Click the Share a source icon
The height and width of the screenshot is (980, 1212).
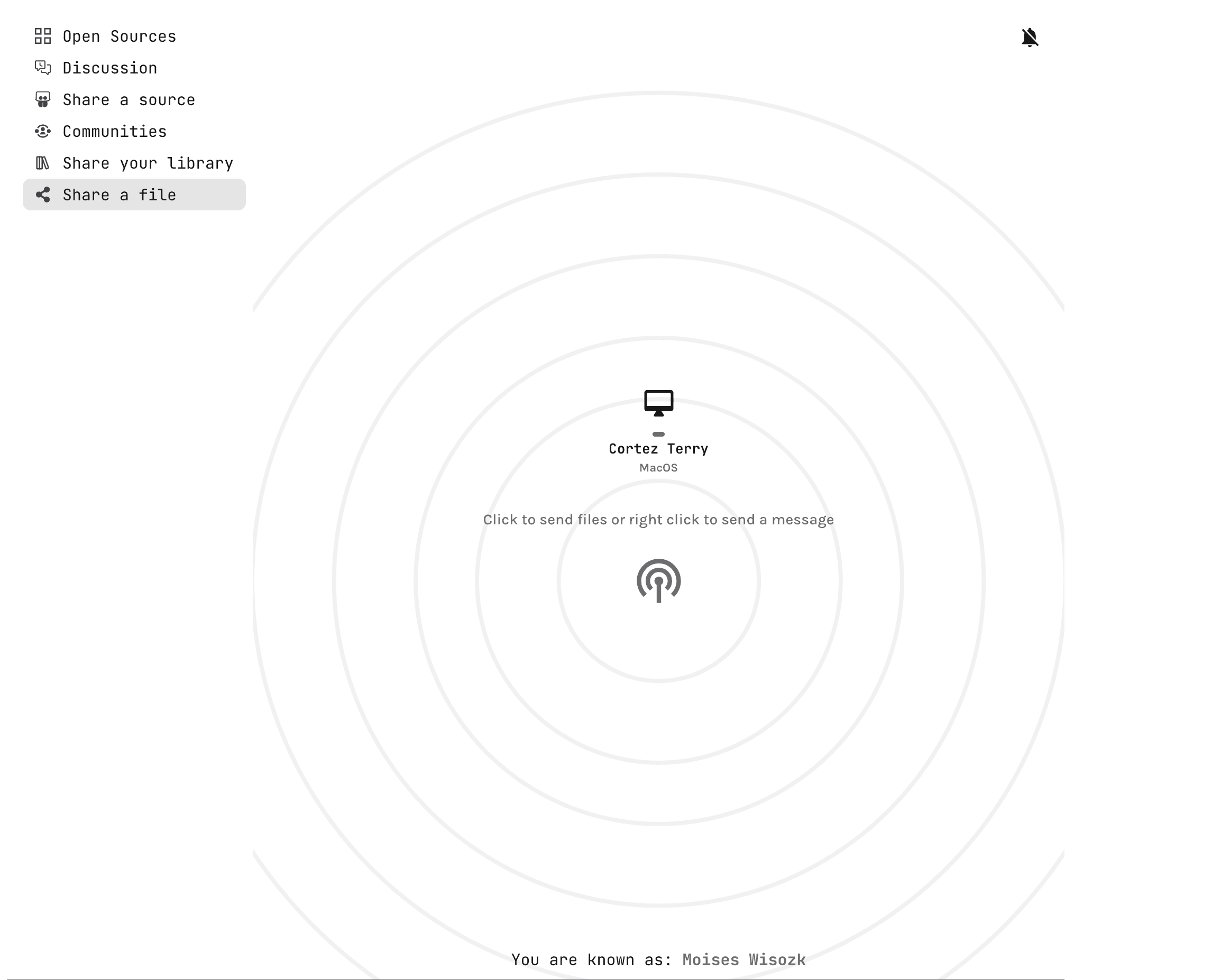coord(43,99)
